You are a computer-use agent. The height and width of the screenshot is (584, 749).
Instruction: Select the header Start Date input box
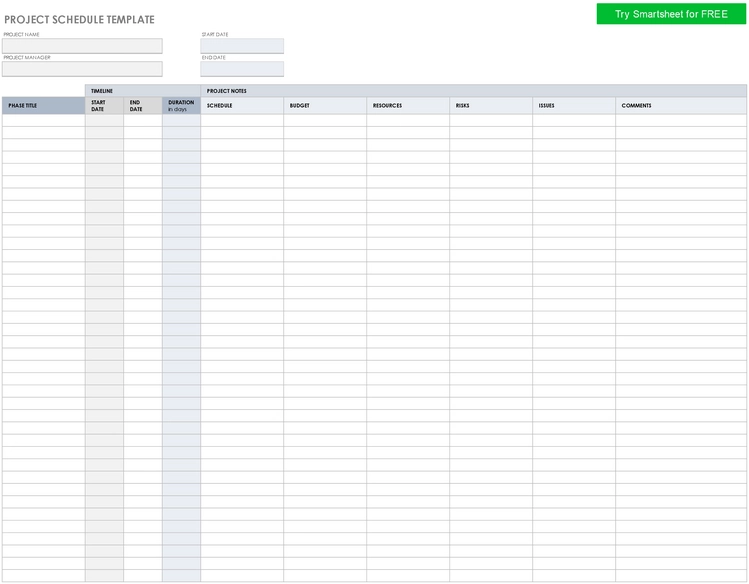click(242, 46)
